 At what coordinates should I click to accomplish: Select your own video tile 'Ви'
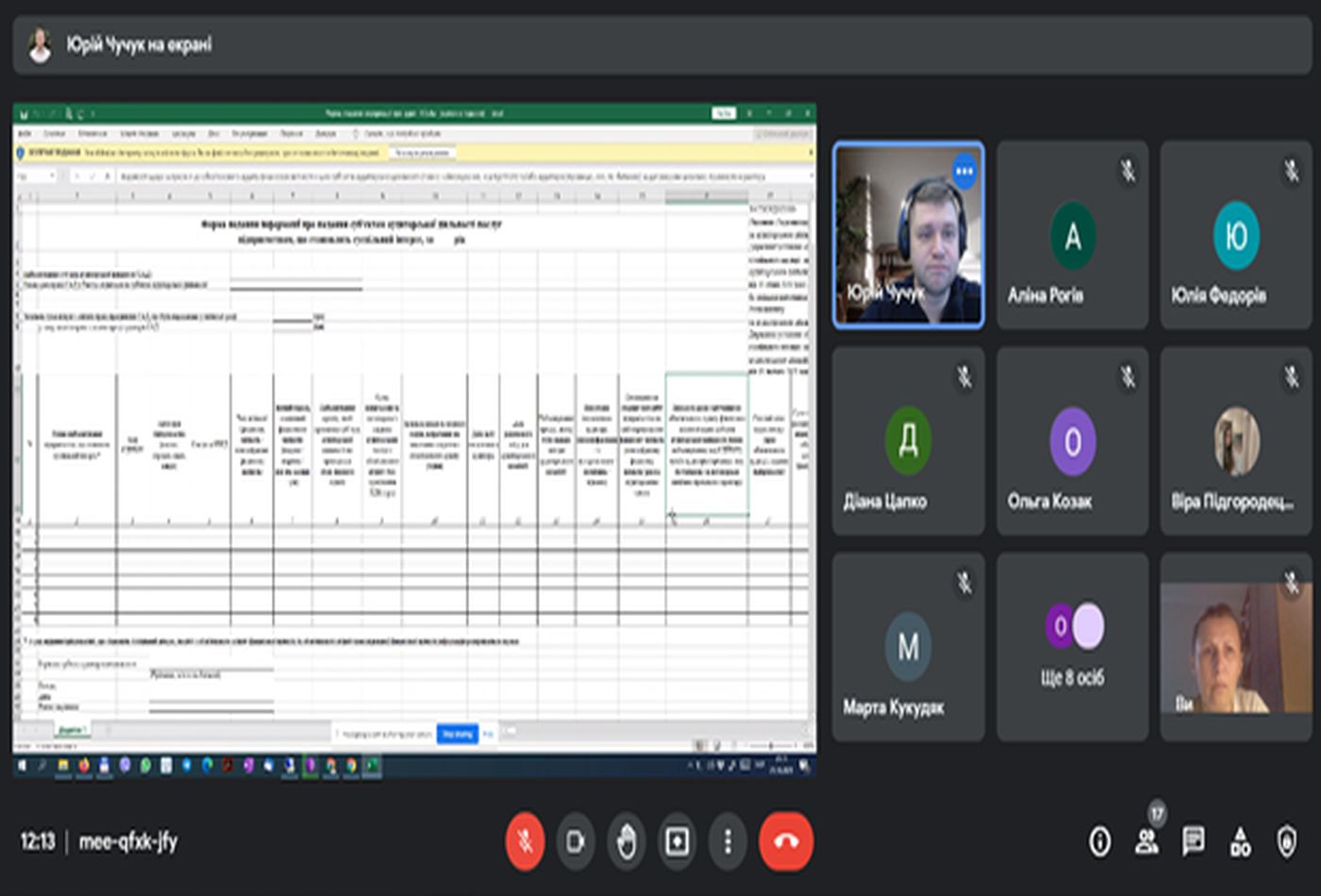click(1235, 647)
